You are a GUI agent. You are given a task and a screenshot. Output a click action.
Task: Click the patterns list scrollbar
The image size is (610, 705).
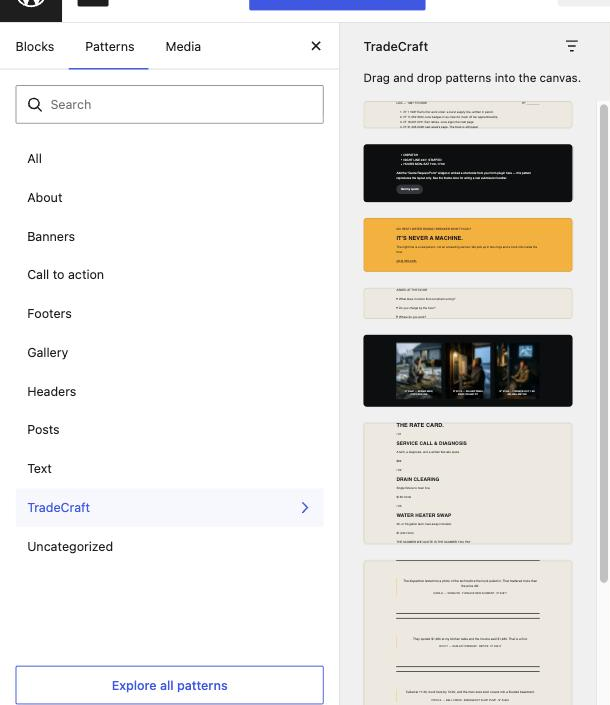(604, 344)
